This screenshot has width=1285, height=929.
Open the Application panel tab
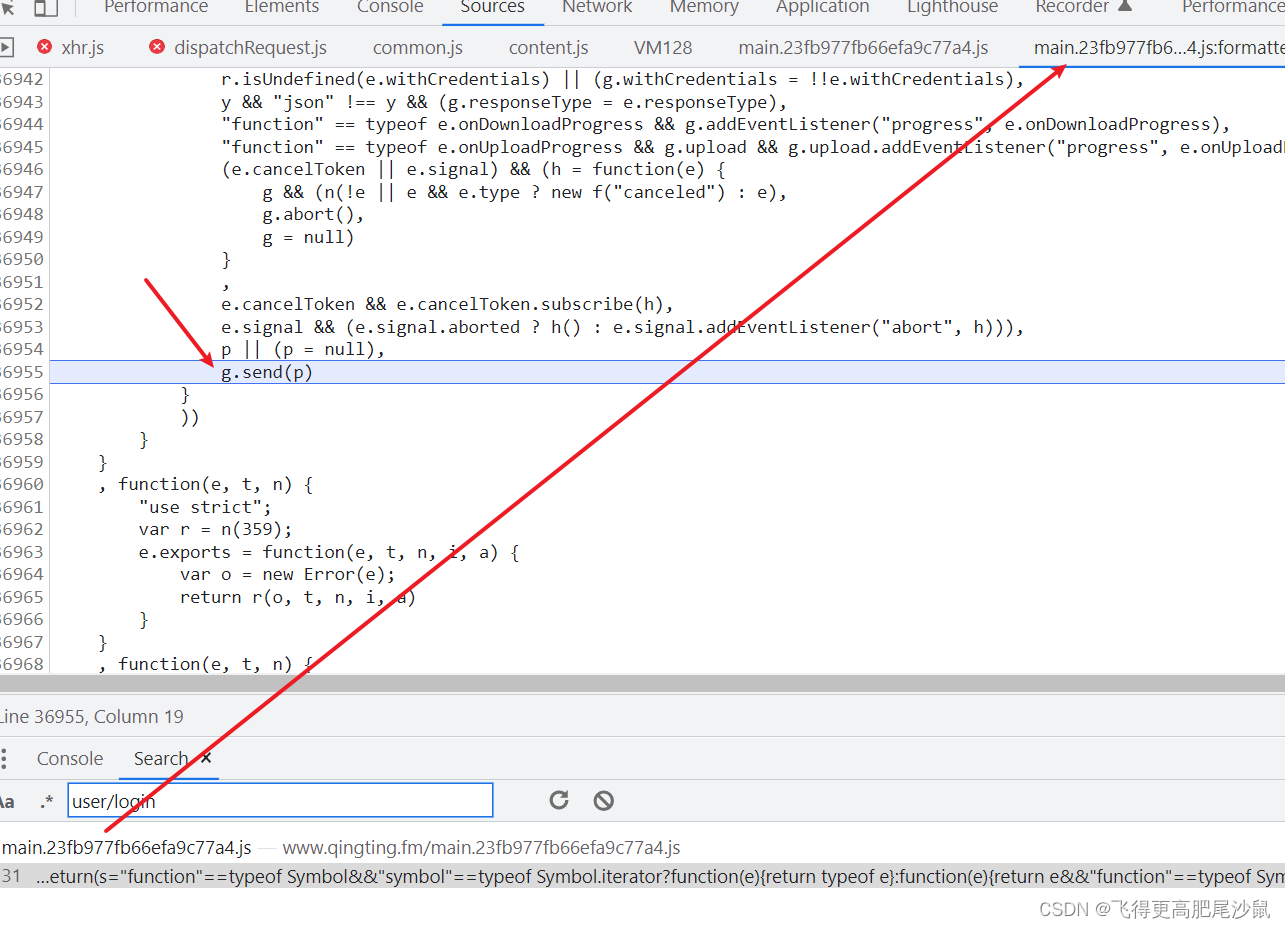pos(823,7)
